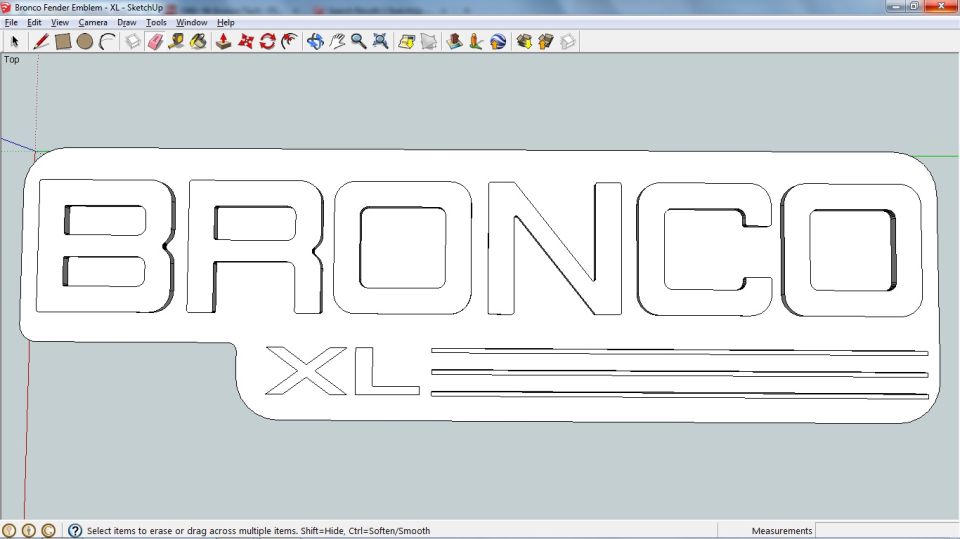The height and width of the screenshot is (539, 960).
Task: Activate the Circle drawing tool
Action: (84, 42)
